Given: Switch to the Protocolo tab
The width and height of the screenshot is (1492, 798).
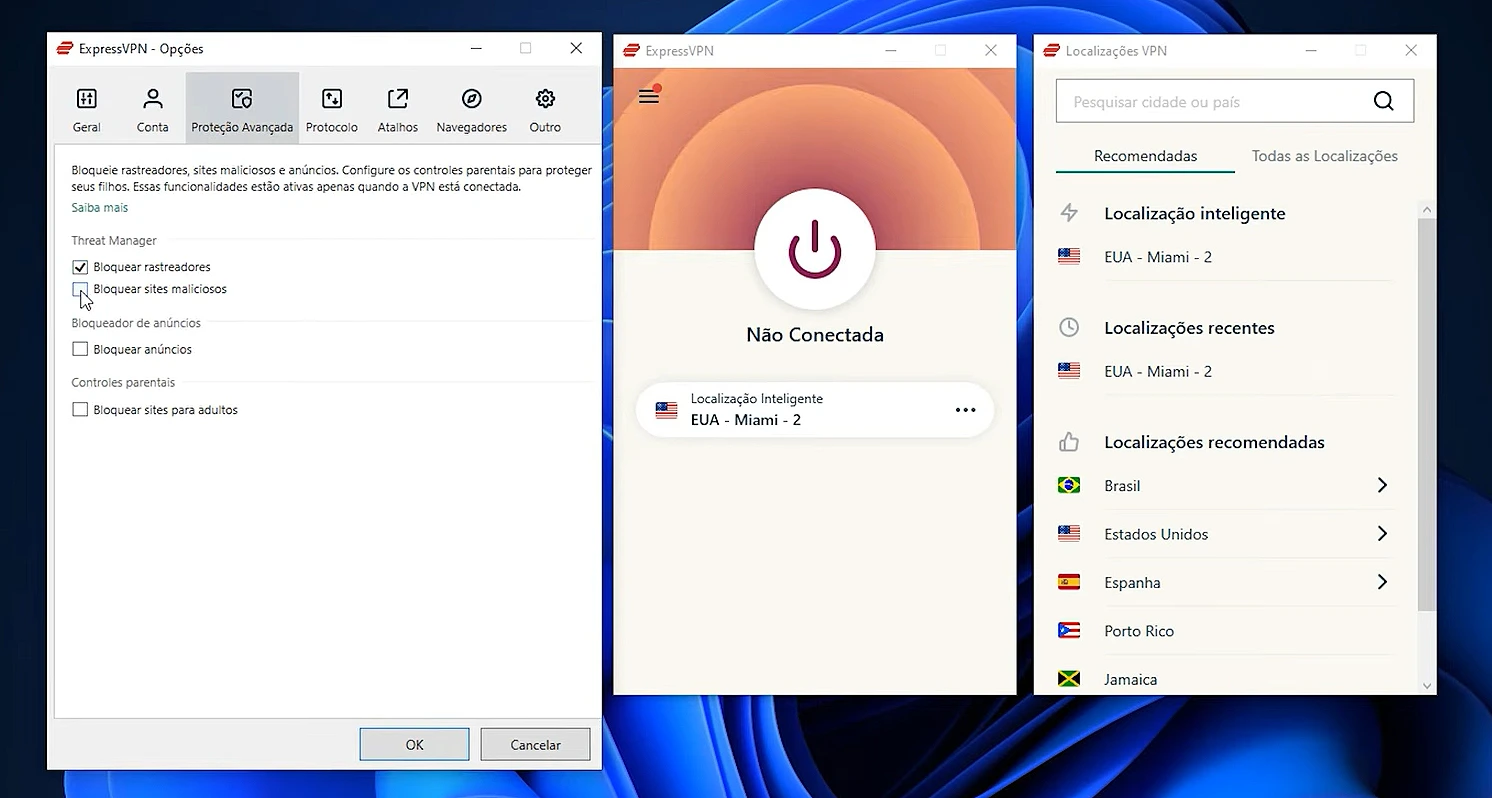Looking at the screenshot, I should 332,109.
